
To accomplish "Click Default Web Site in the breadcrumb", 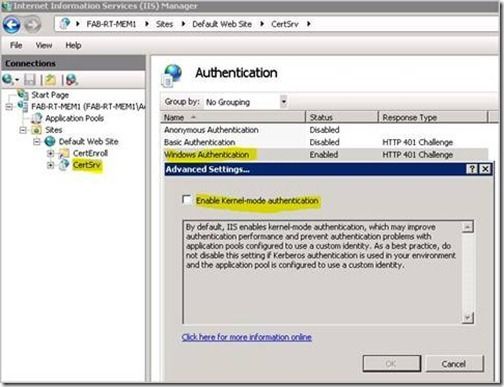I will pyautogui.click(x=222, y=24).
